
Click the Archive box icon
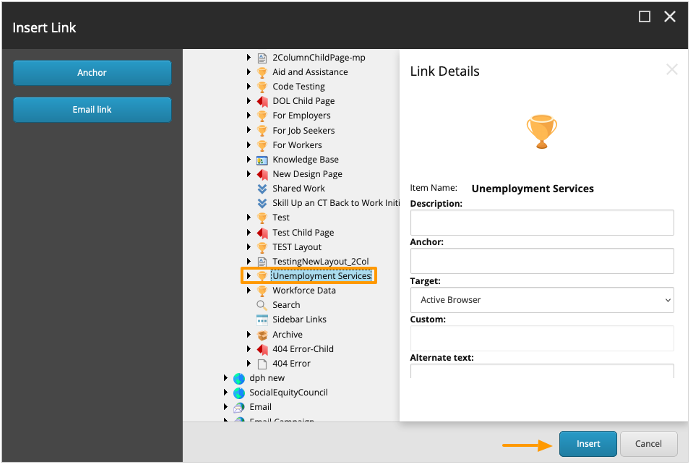pos(262,335)
